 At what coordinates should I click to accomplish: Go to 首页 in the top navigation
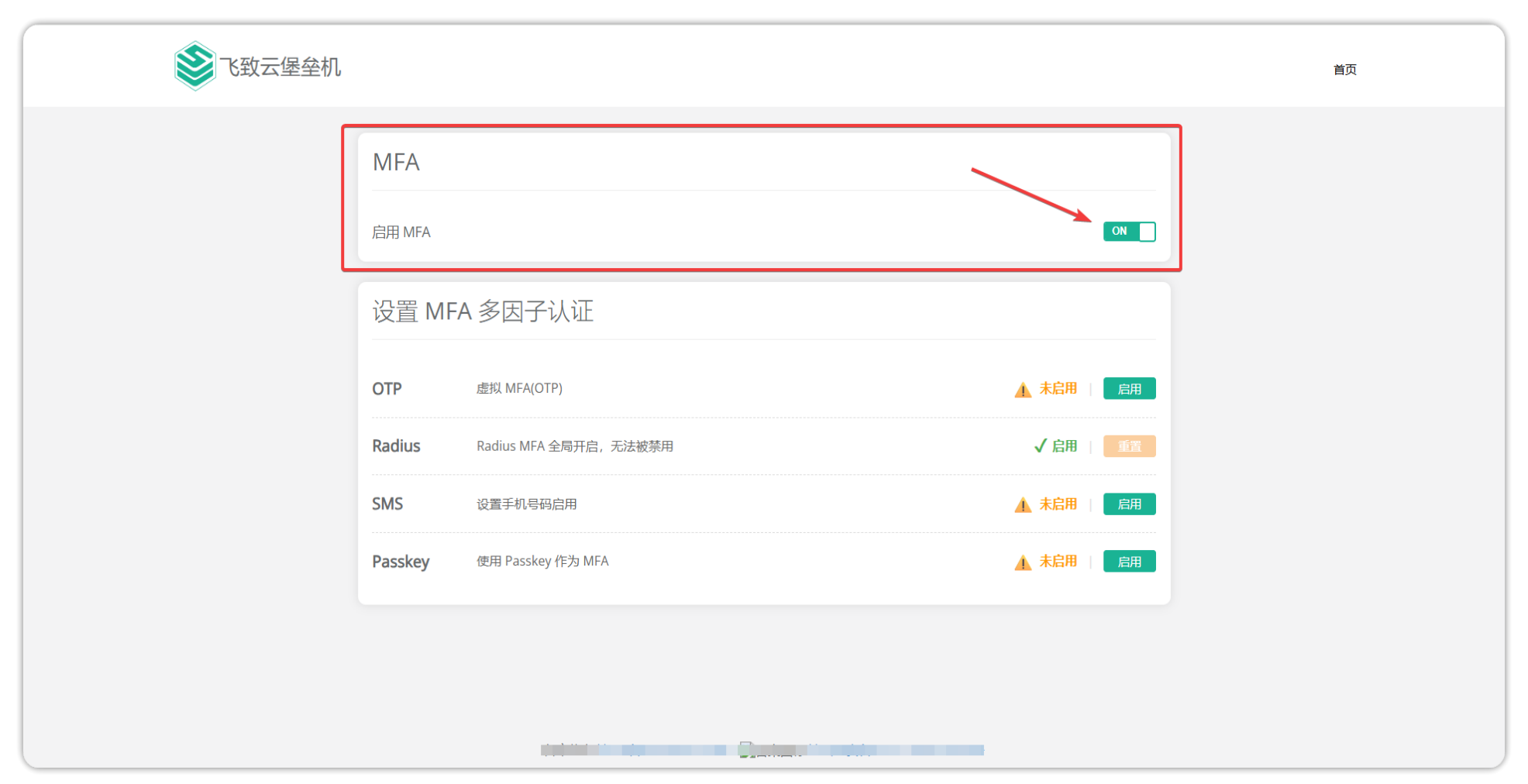click(1344, 70)
